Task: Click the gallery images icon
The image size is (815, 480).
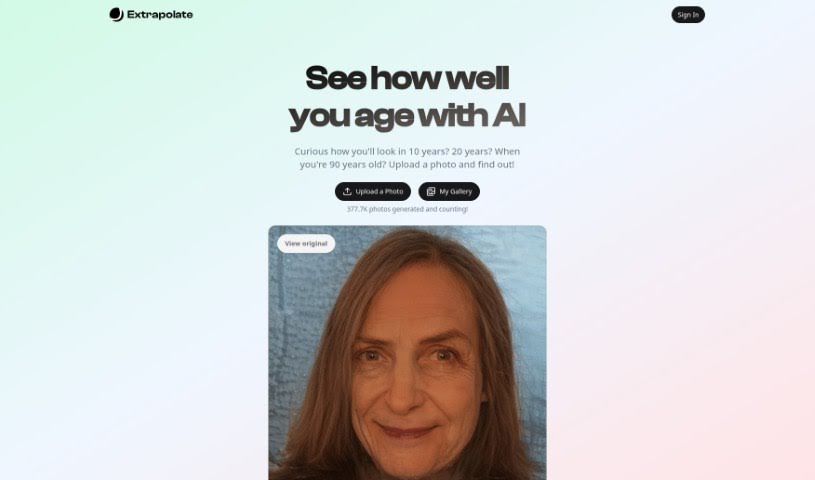Action: [x=431, y=191]
